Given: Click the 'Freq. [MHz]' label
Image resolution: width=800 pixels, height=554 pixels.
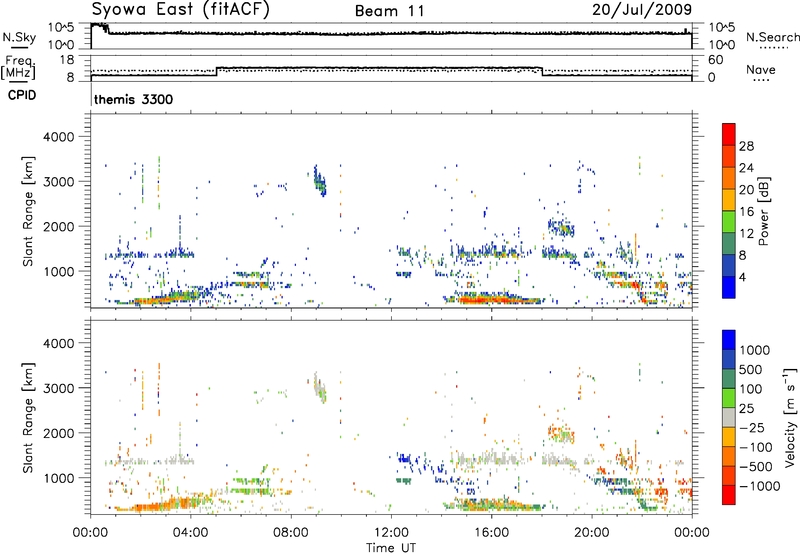Looking at the screenshot, I should point(18,67).
